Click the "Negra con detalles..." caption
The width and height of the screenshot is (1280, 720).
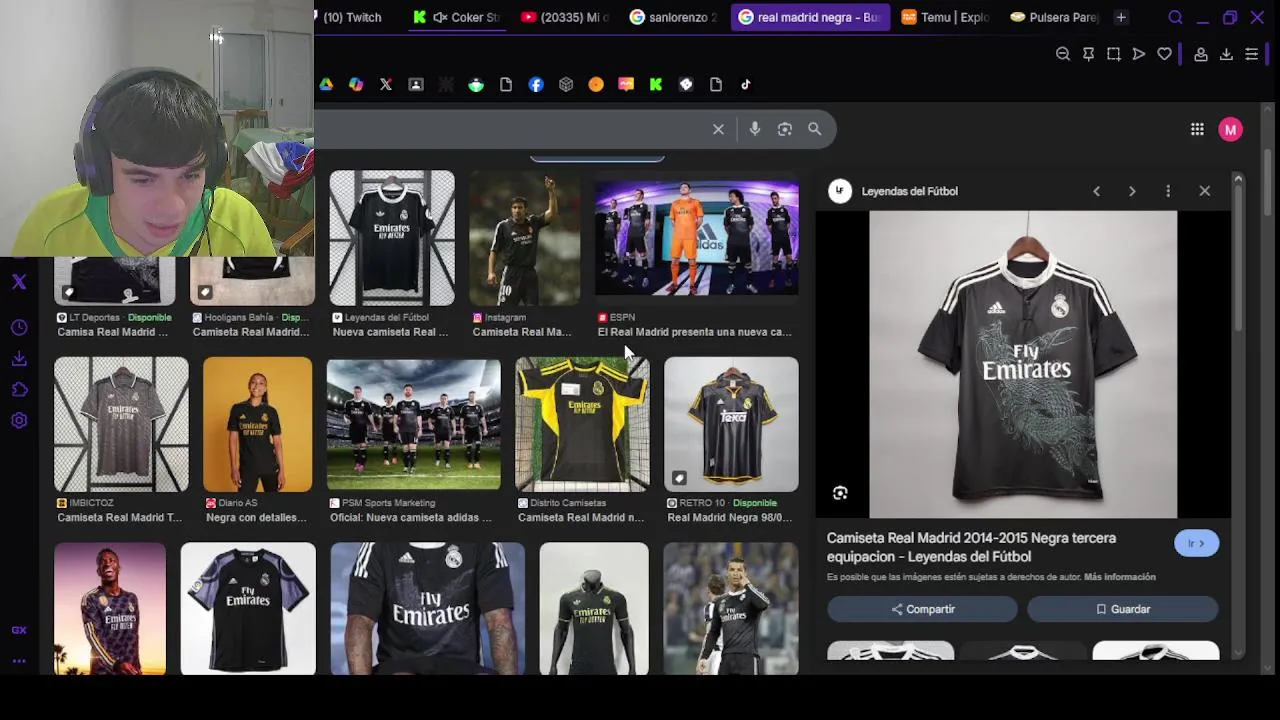point(256,517)
